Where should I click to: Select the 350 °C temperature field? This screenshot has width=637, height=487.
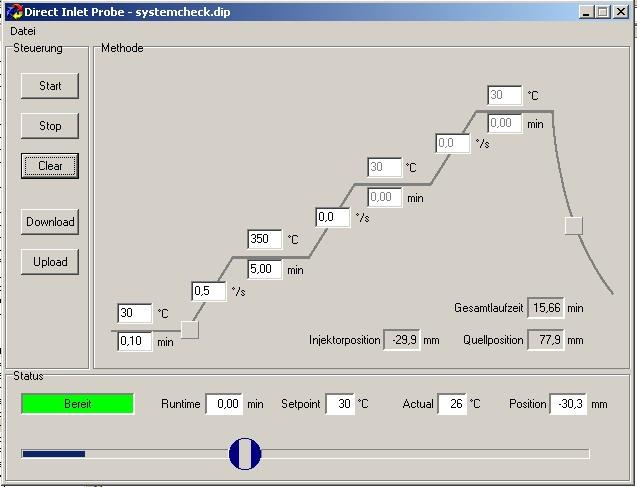click(265, 240)
